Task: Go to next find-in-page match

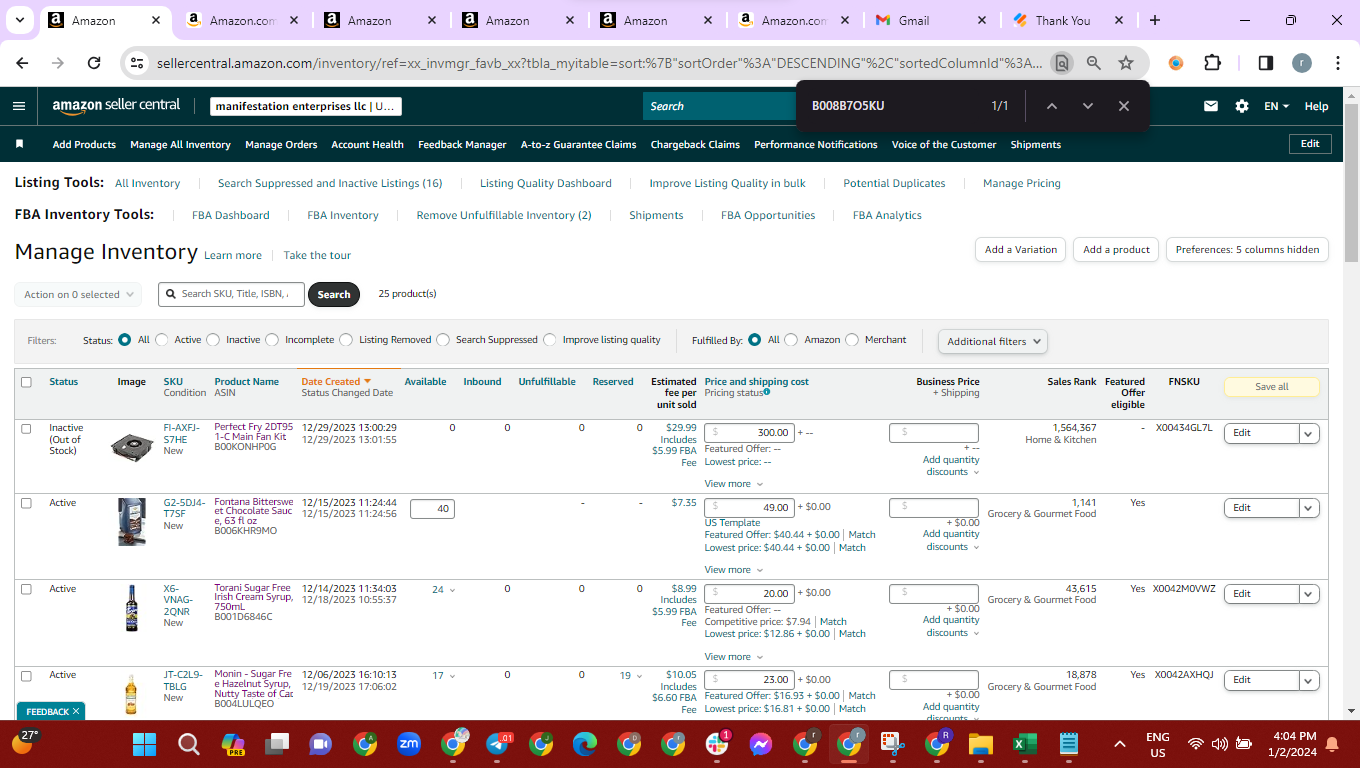Action: tap(1088, 106)
